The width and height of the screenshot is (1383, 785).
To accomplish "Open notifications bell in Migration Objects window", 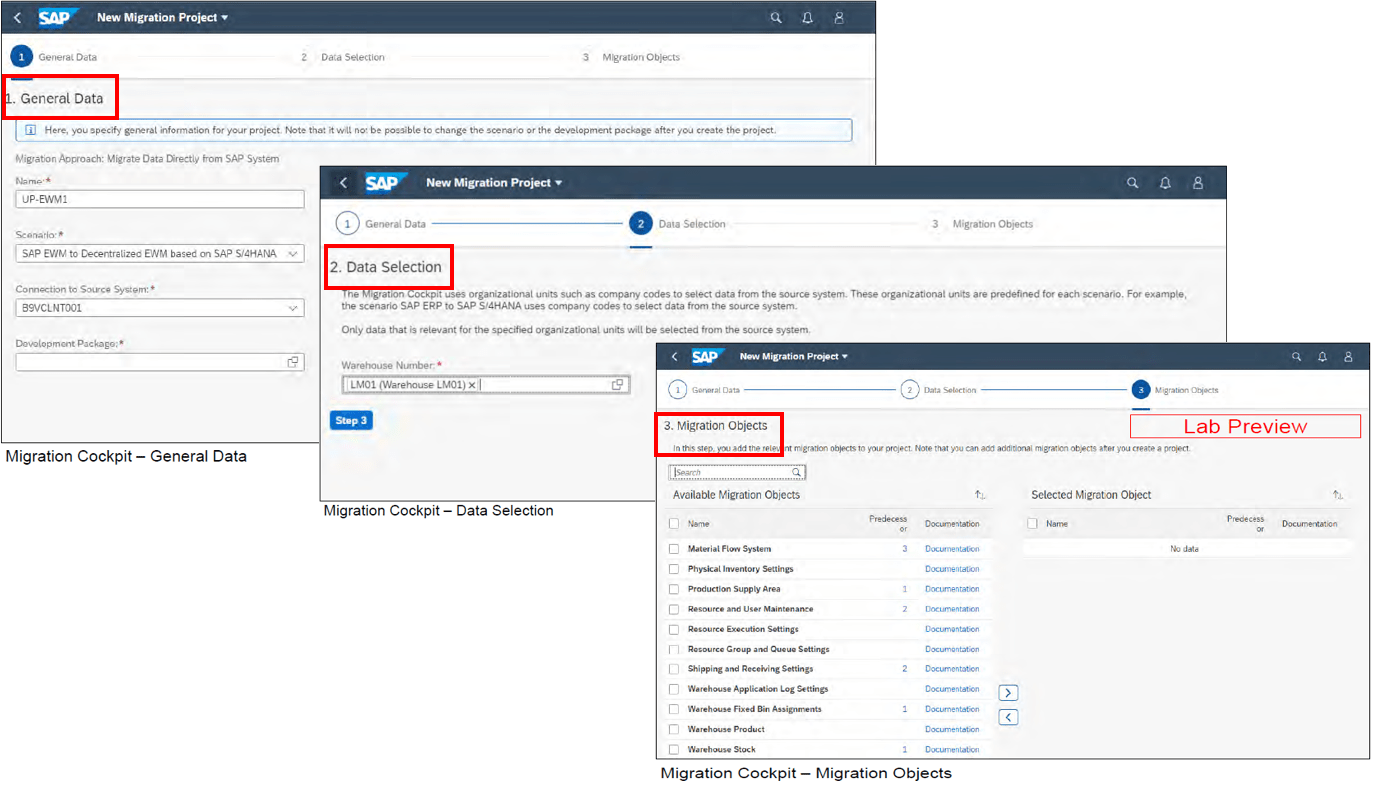I will 1322,356.
